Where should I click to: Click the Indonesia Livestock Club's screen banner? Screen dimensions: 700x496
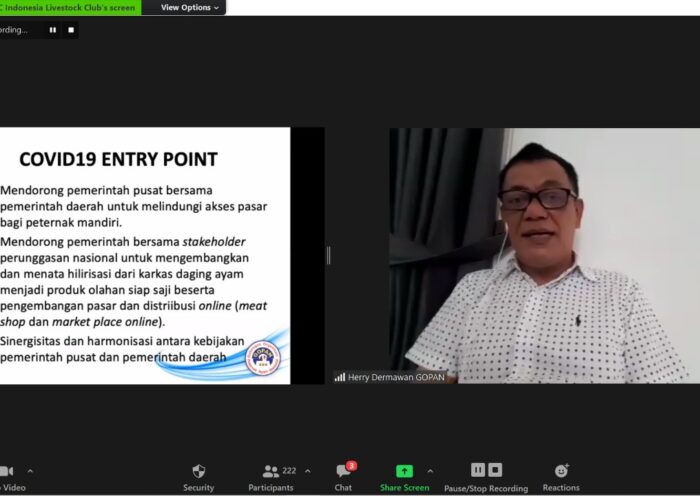click(70, 7)
